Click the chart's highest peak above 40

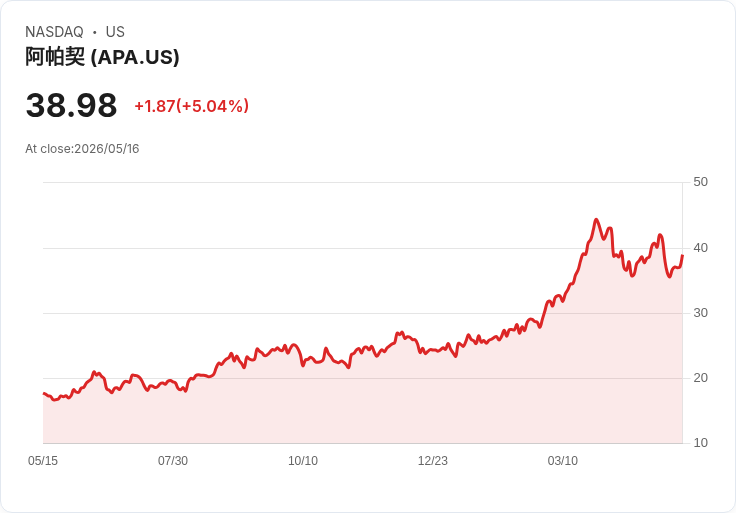coord(596,220)
